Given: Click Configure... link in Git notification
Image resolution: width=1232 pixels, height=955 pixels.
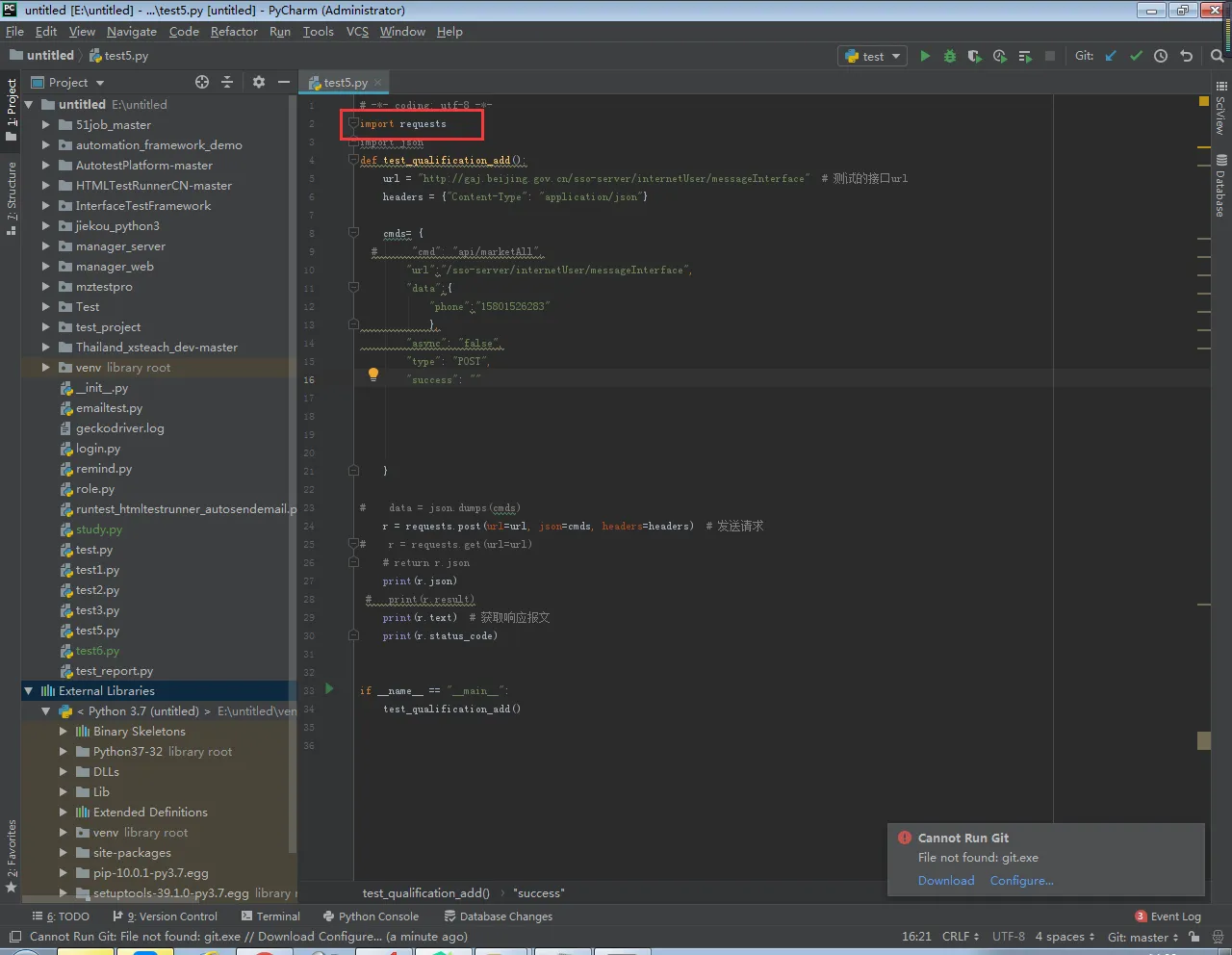Looking at the screenshot, I should tap(1021, 881).
